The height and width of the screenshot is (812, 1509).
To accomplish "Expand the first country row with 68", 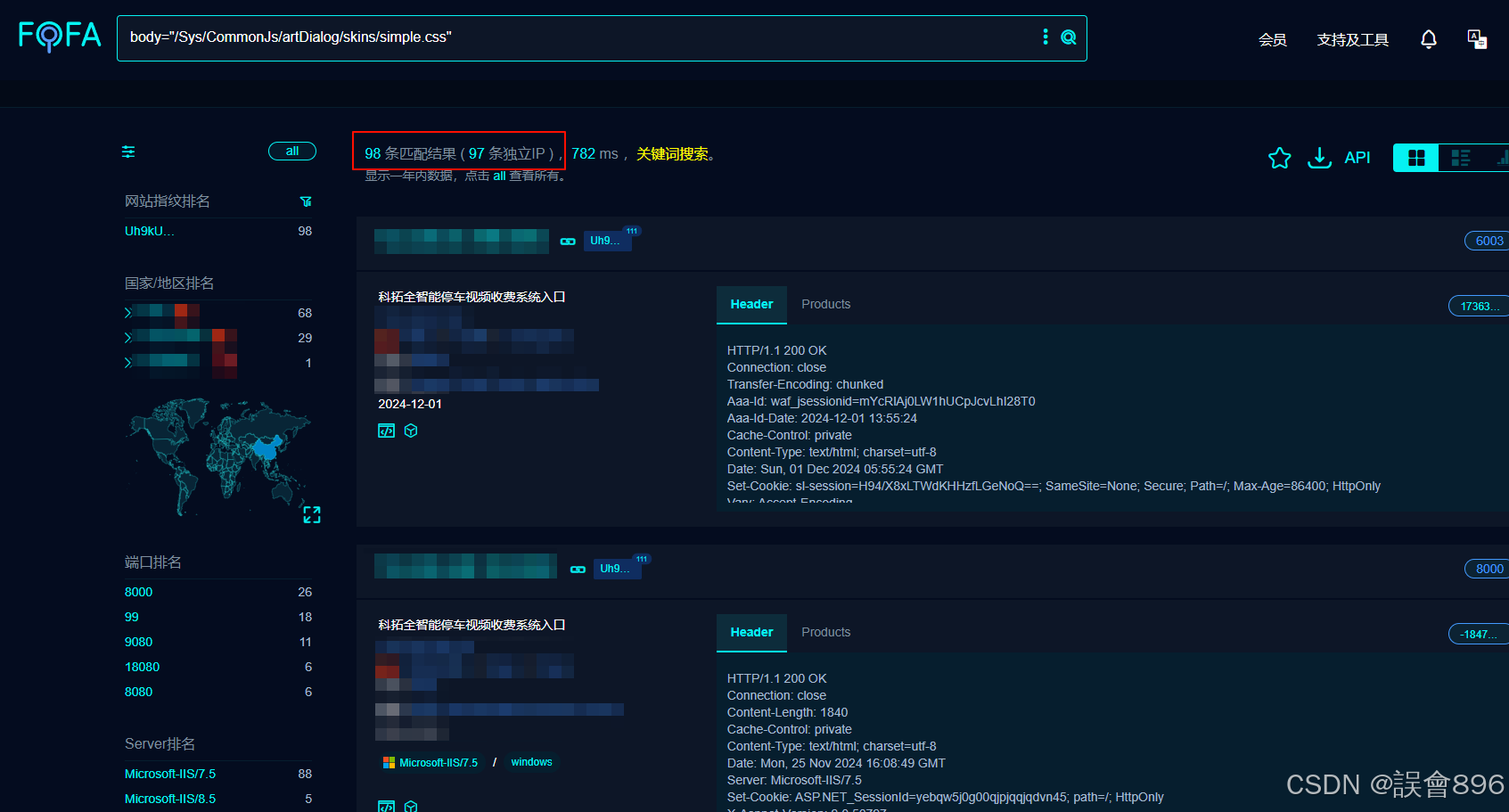I will click(128, 313).
